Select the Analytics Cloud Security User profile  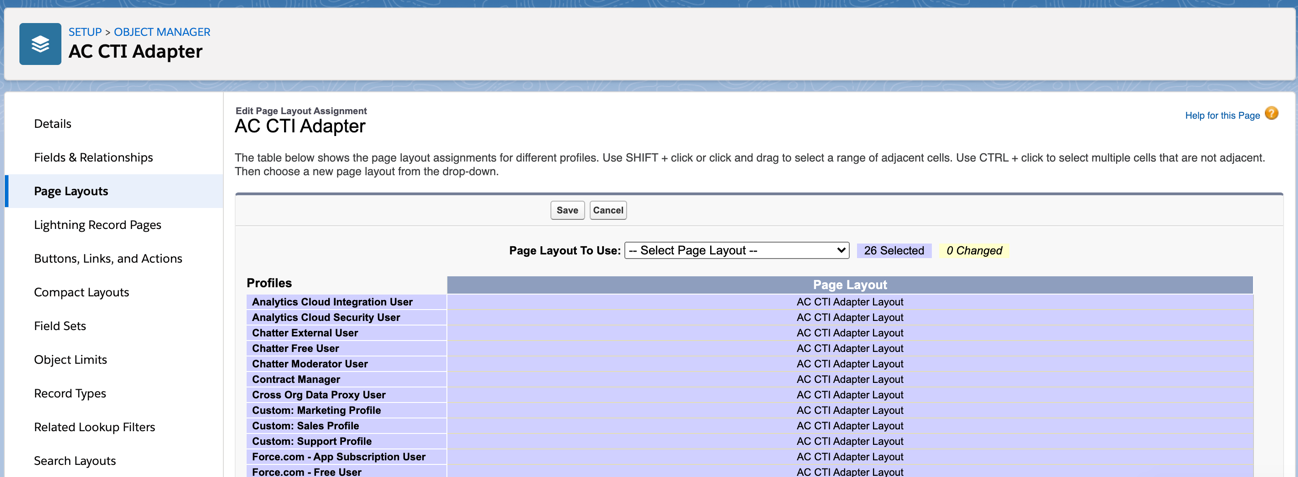coord(346,317)
